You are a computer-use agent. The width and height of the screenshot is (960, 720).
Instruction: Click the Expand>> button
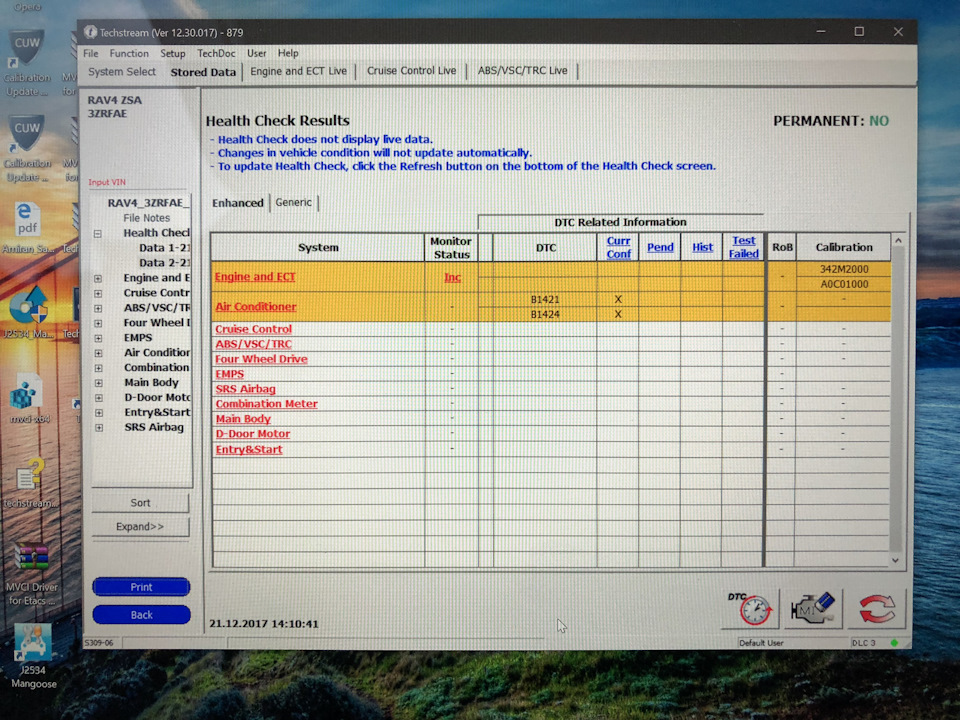tap(140, 527)
